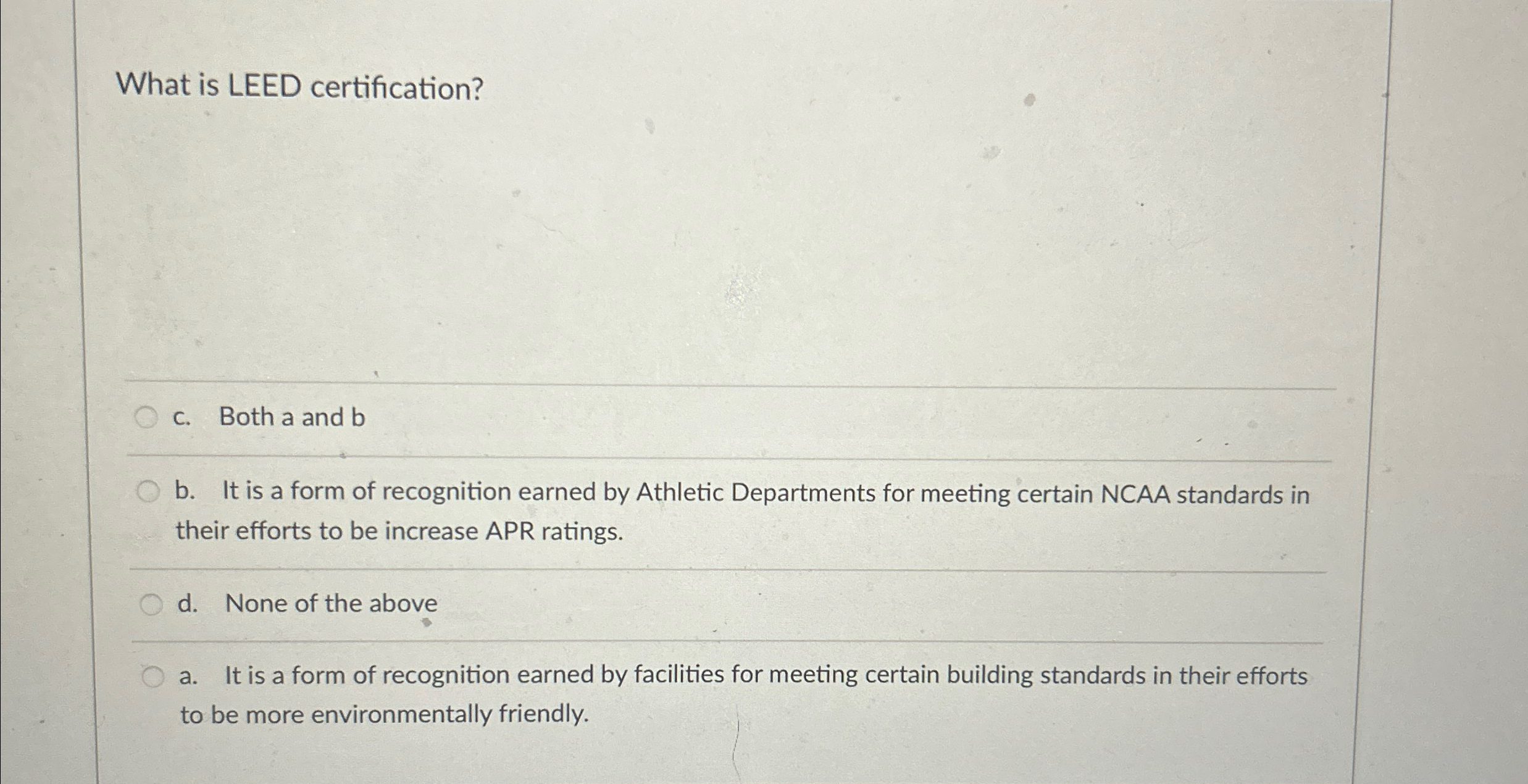The image size is (1528, 784).
Task: Click the word "LEED" in the question
Action: point(264,86)
